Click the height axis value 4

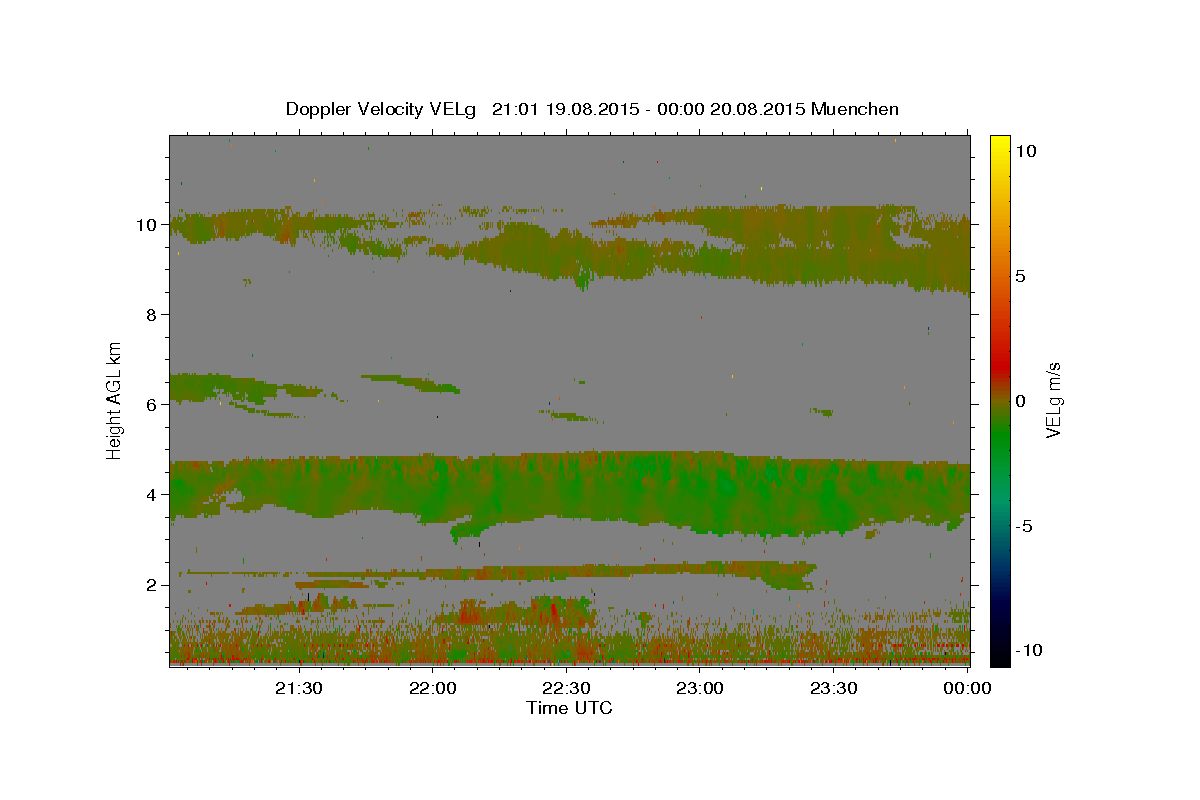(x=153, y=495)
